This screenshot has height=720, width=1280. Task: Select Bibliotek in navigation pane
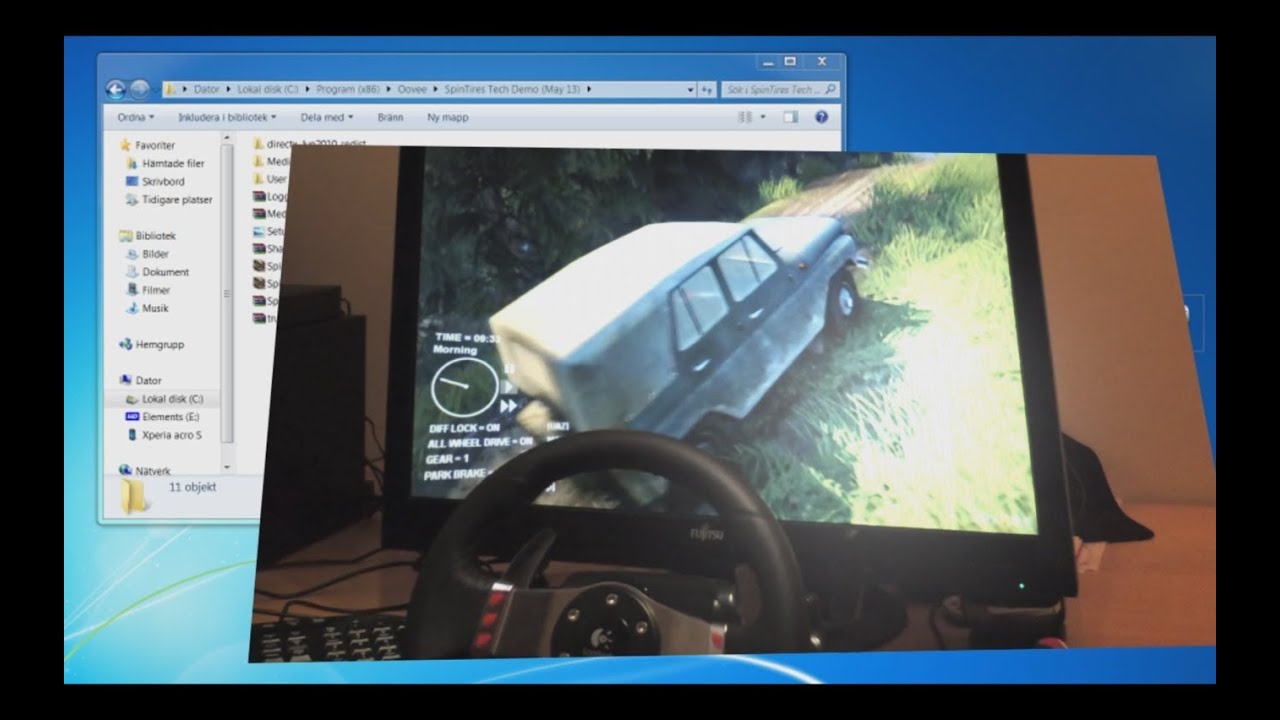pyautogui.click(x=155, y=236)
